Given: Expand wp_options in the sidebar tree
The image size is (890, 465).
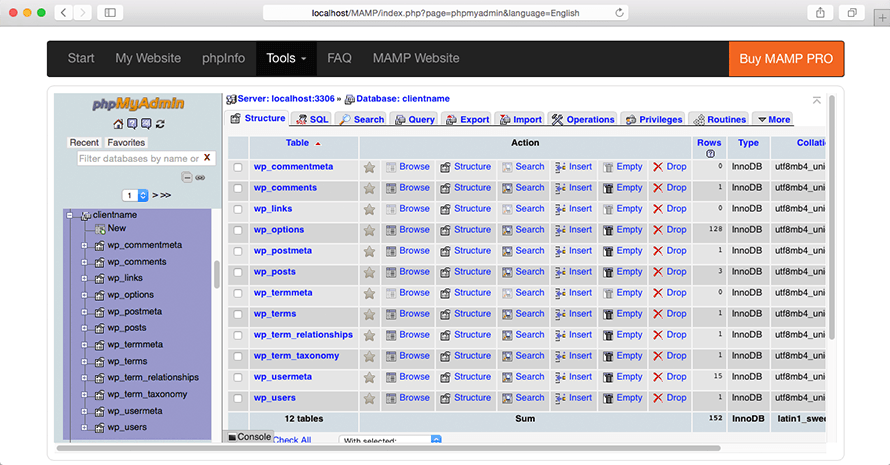Looking at the screenshot, I should tap(84, 295).
